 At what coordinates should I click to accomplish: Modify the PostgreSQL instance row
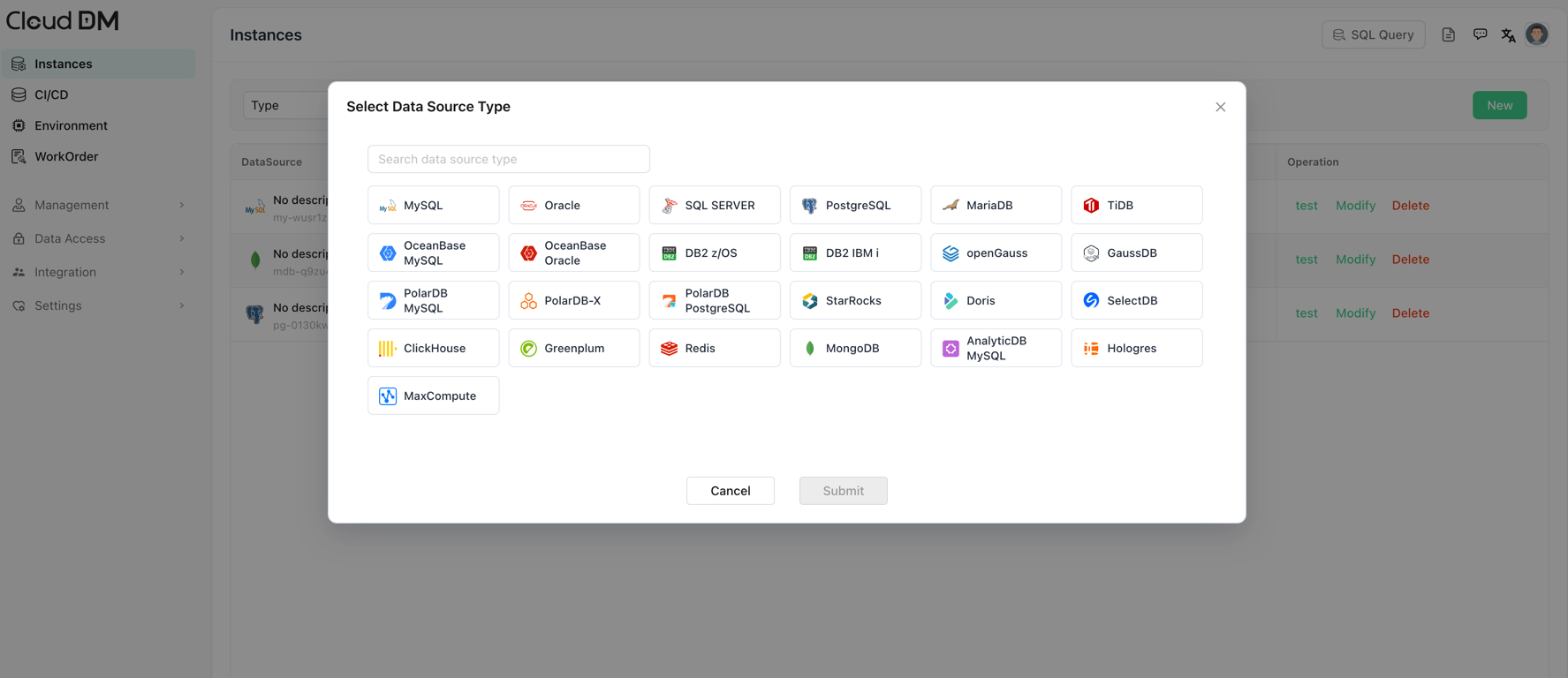[x=1356, y=313]
